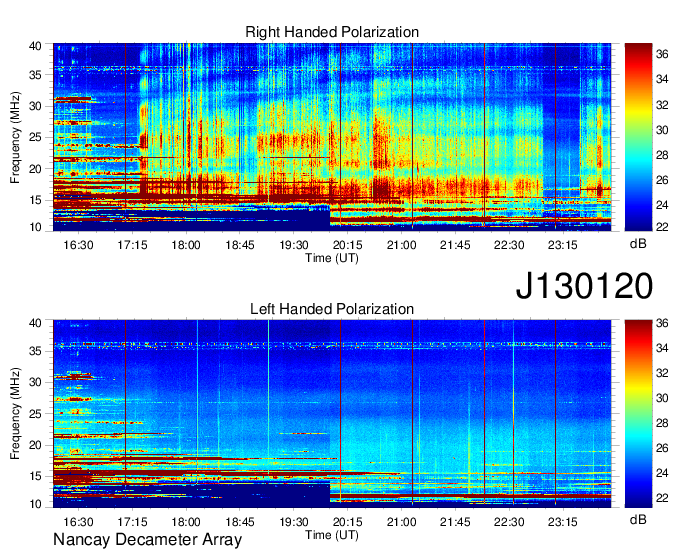Click 30 dB tick on Right Handed color bar
Screen dimensions: 680x552
pyautogui.click(x=662, y=130)
